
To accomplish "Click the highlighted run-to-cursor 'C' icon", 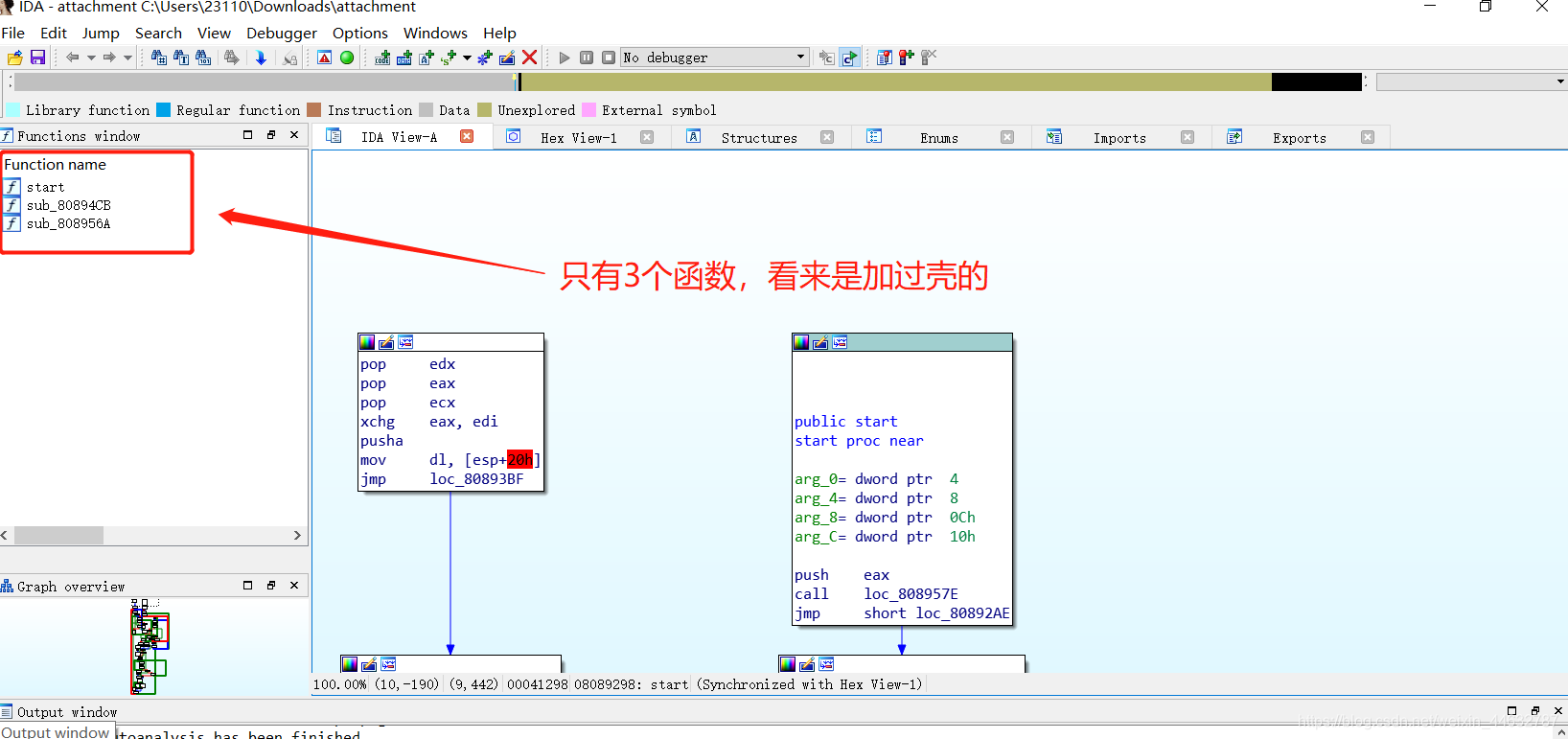I will (850, 58).
